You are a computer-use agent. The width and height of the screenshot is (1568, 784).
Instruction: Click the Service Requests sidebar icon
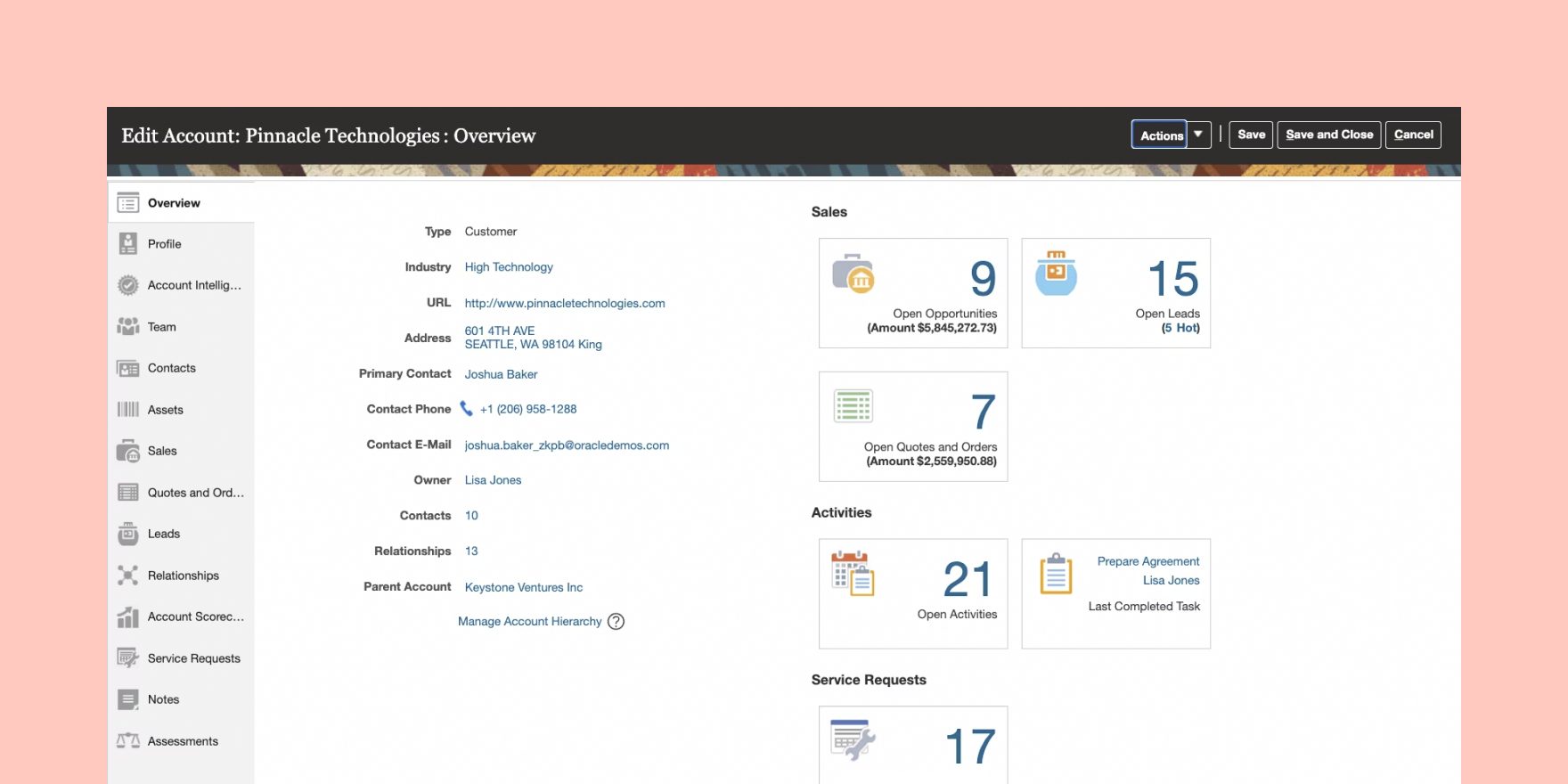[x=128, y=658]
